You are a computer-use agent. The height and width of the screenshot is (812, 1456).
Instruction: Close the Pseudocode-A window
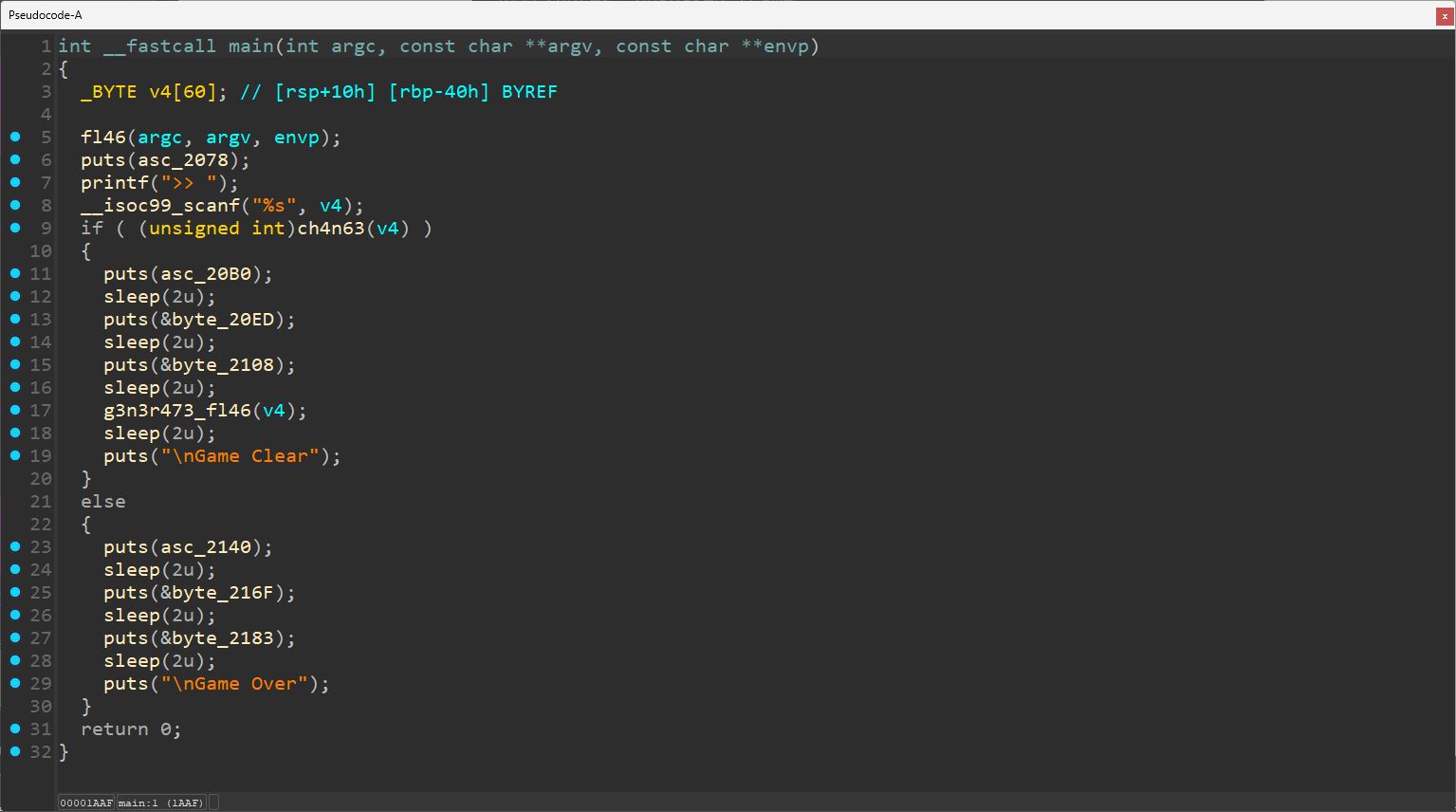(x=1445, y=15)
